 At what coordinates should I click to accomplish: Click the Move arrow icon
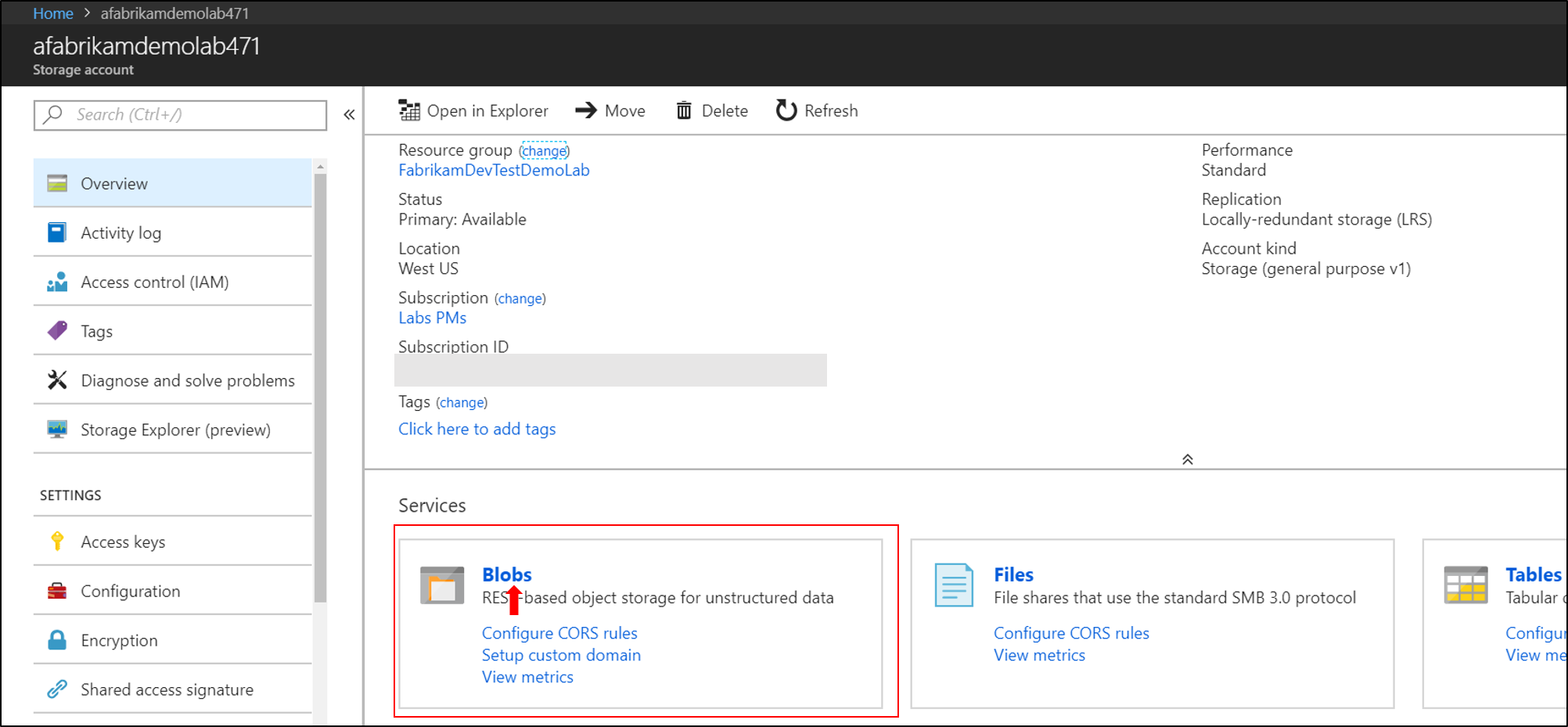coord(586,110)
